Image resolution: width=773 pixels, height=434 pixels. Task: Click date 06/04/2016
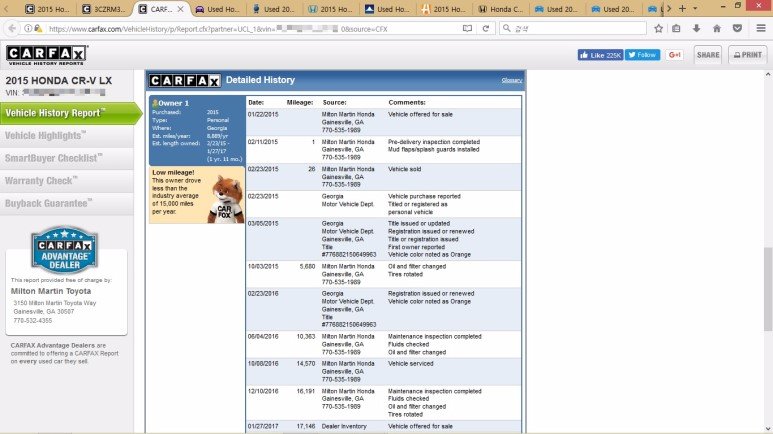click(x=263, y=336)
